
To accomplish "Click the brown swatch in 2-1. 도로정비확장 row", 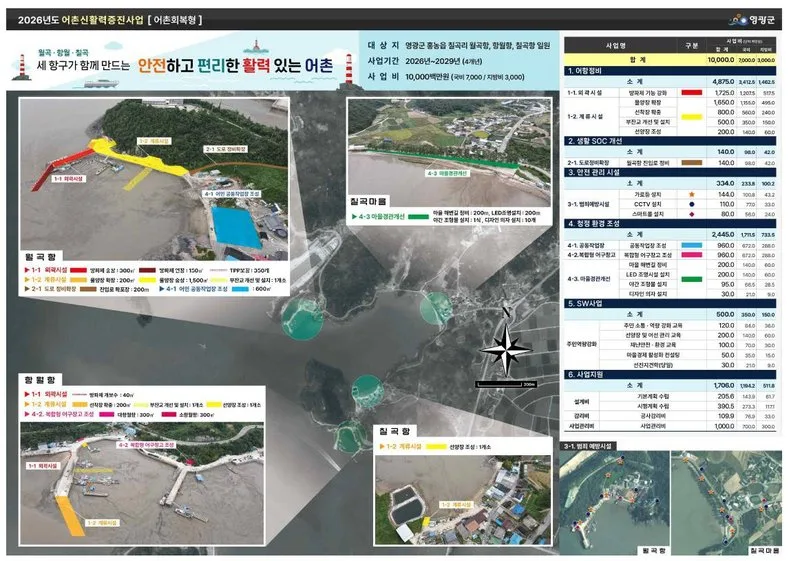I will click(x=691, y=163).
